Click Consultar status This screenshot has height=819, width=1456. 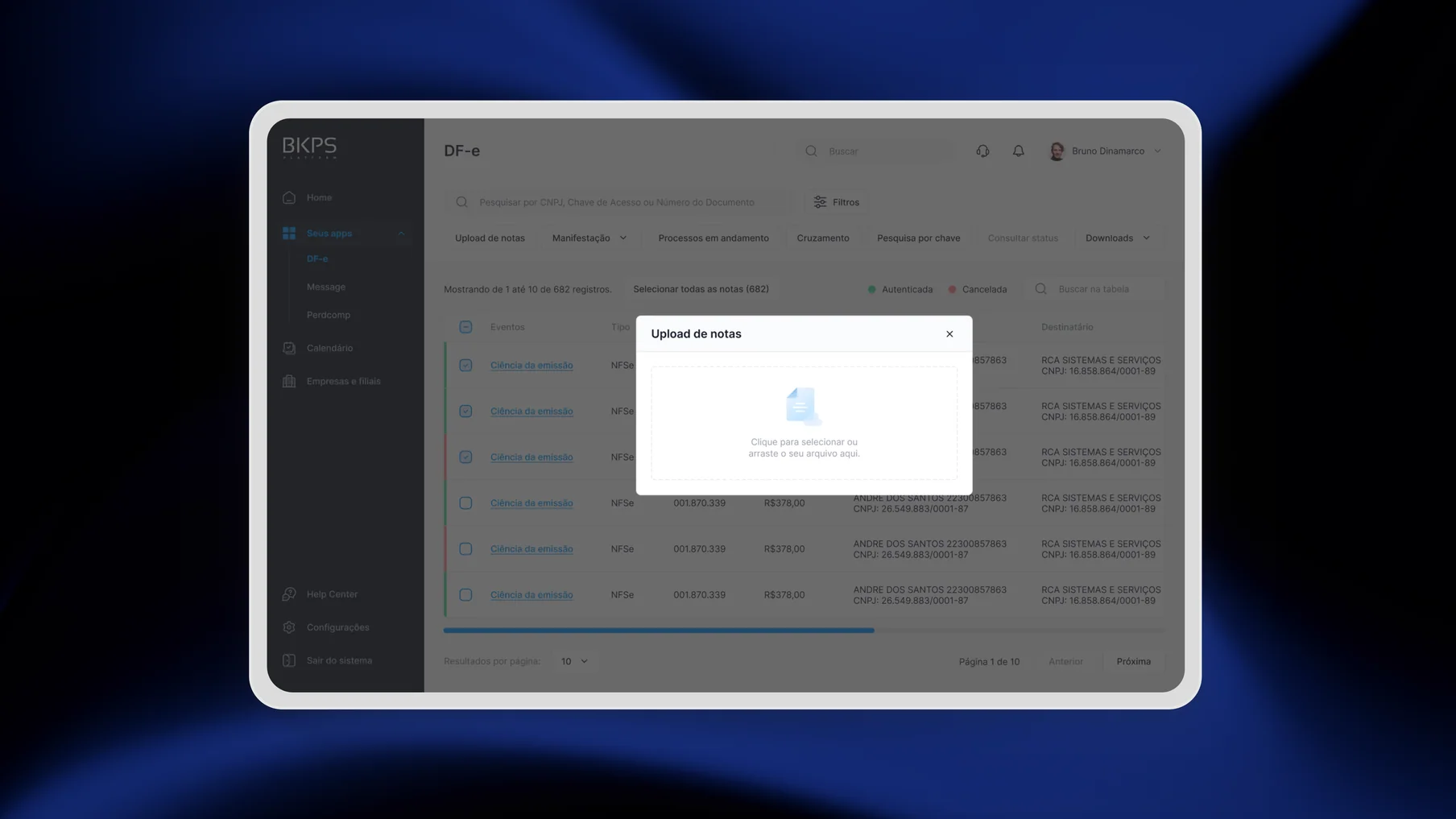click(1023, 238)
